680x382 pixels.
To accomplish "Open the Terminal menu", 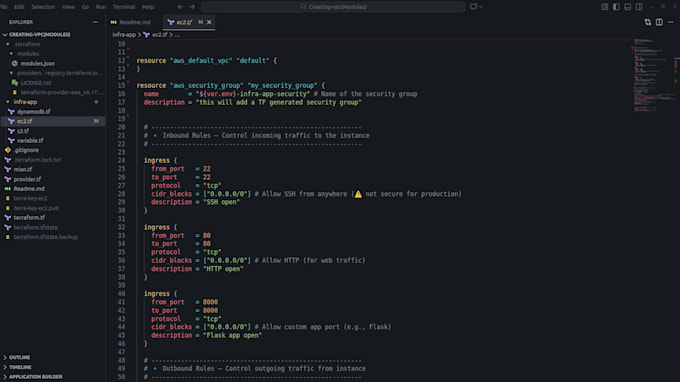I will point(124,7).
